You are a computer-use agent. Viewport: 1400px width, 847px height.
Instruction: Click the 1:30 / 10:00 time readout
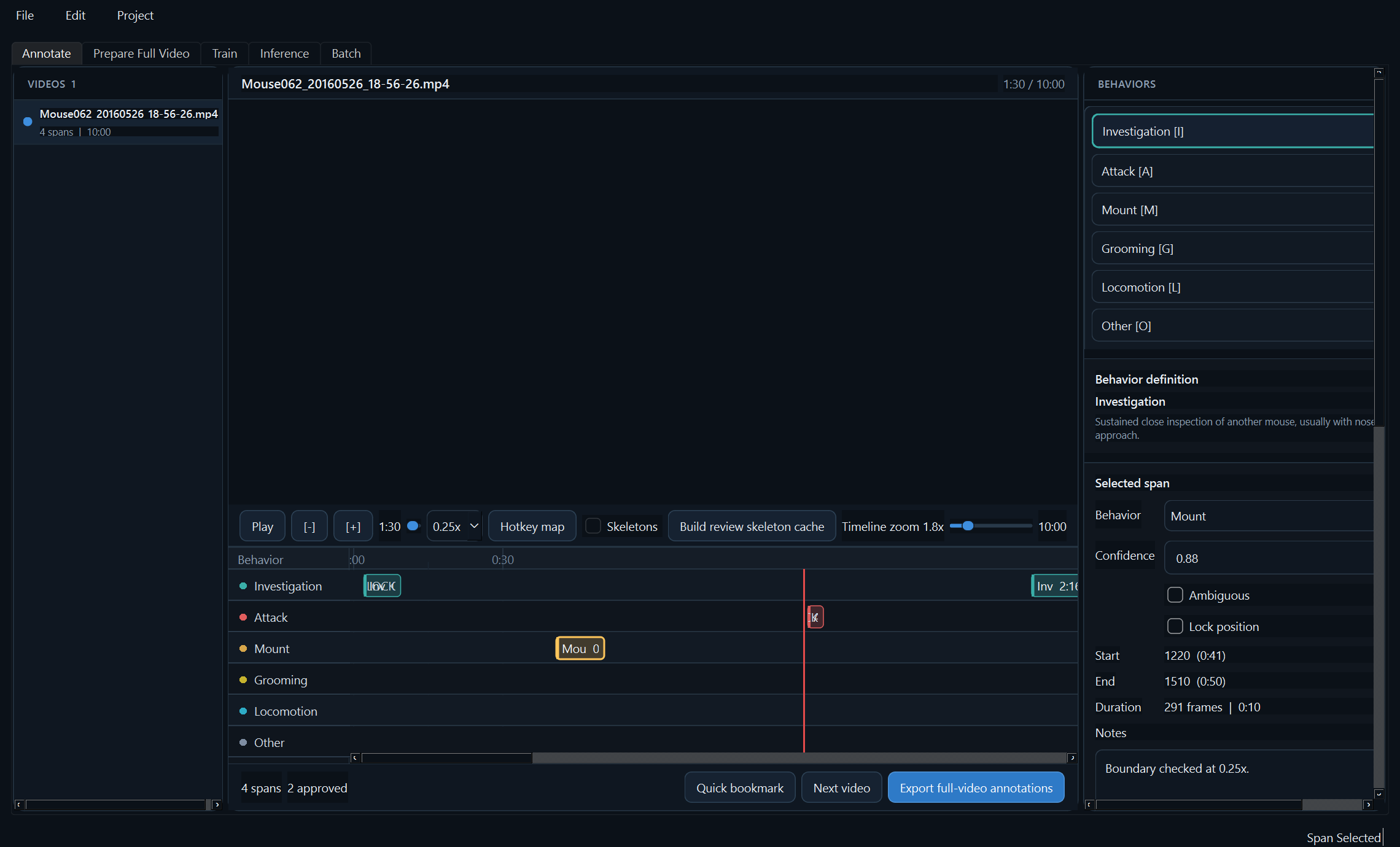(1033, 84)
